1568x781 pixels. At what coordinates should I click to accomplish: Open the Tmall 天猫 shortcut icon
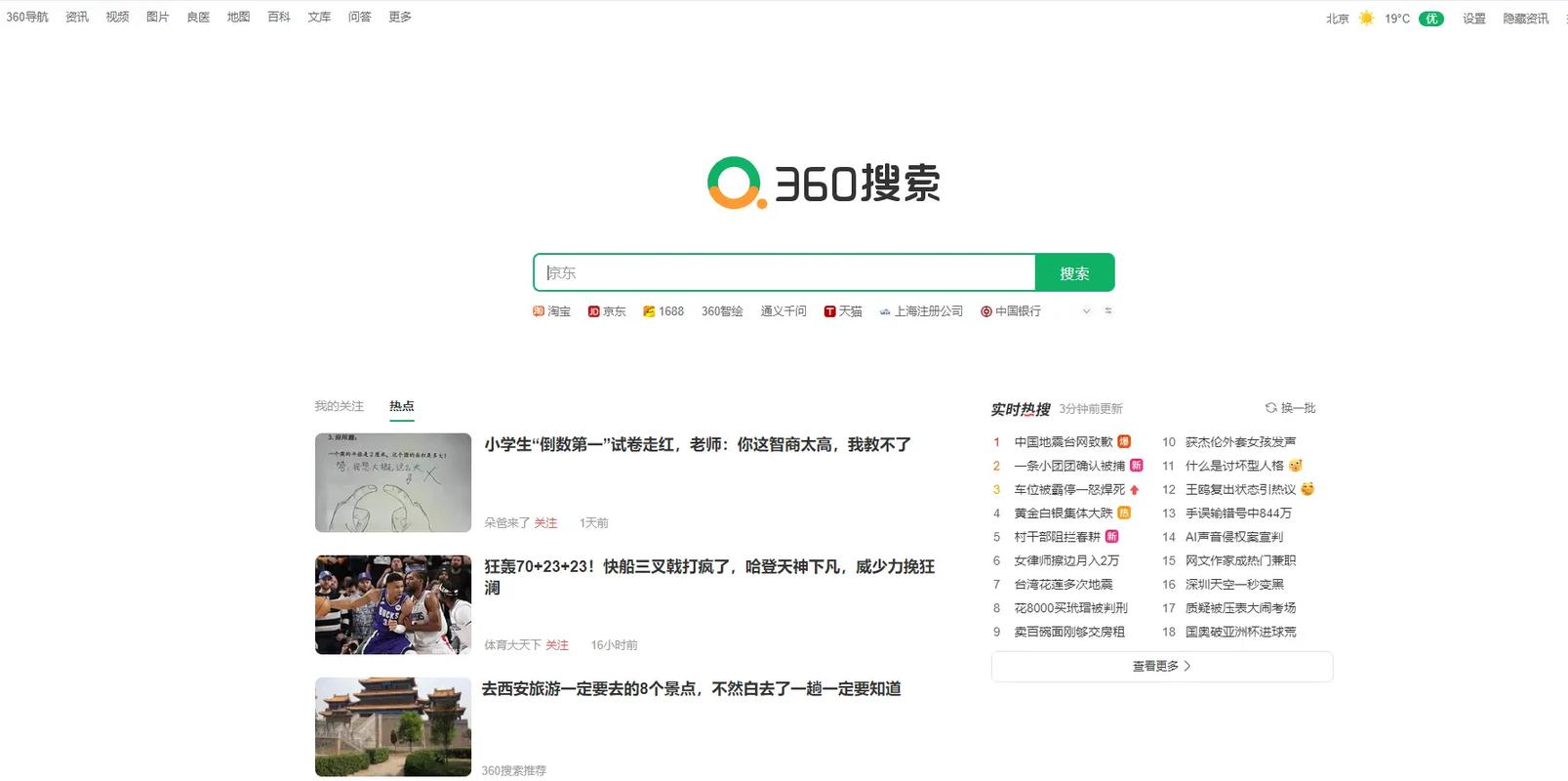point(829,311)
